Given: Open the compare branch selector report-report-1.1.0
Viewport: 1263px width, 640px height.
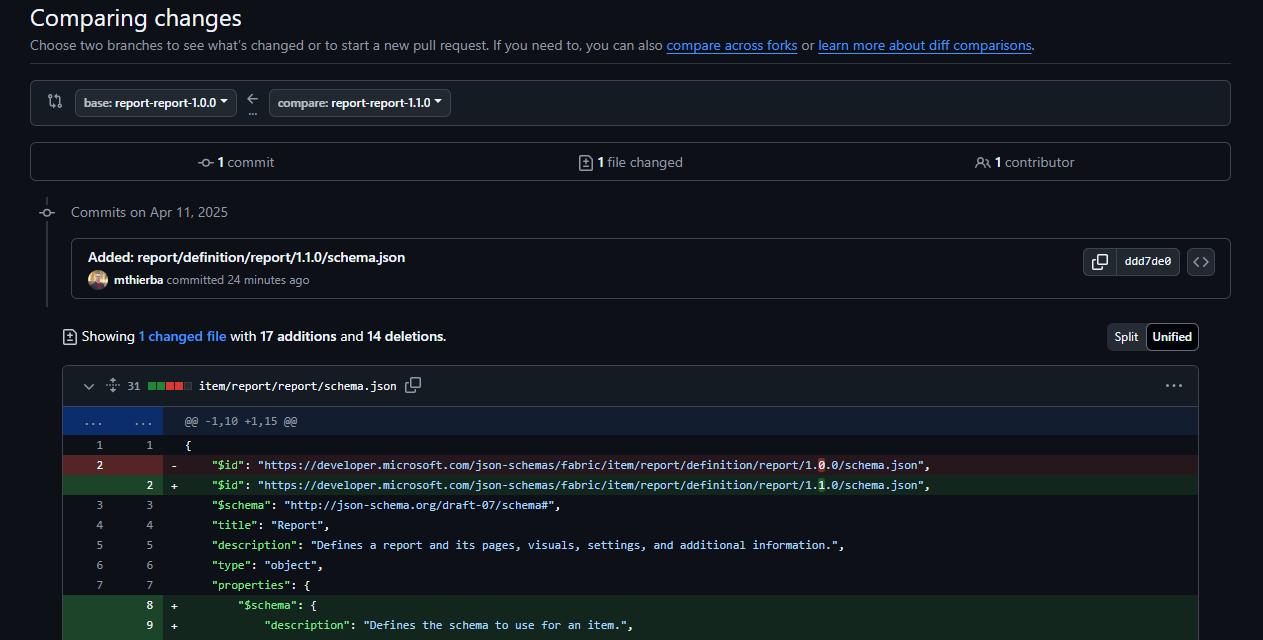Looking at the screenshot, I should [x=359, y=102].
